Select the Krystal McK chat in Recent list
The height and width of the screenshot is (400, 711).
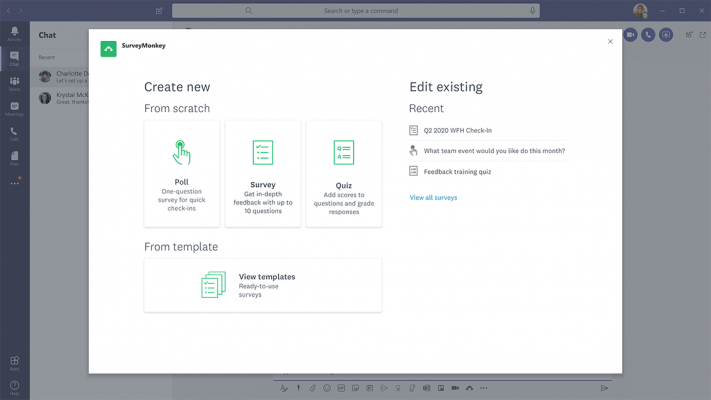(59, 98)
